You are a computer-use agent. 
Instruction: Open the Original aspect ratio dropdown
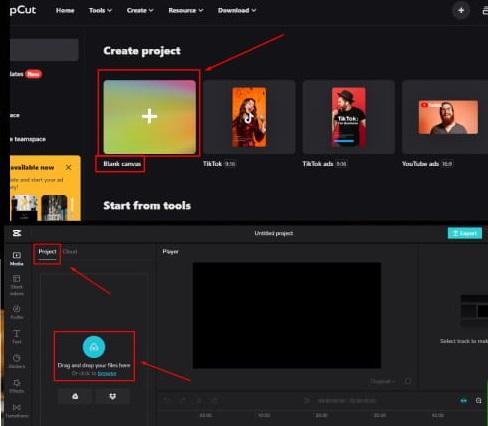383,381
